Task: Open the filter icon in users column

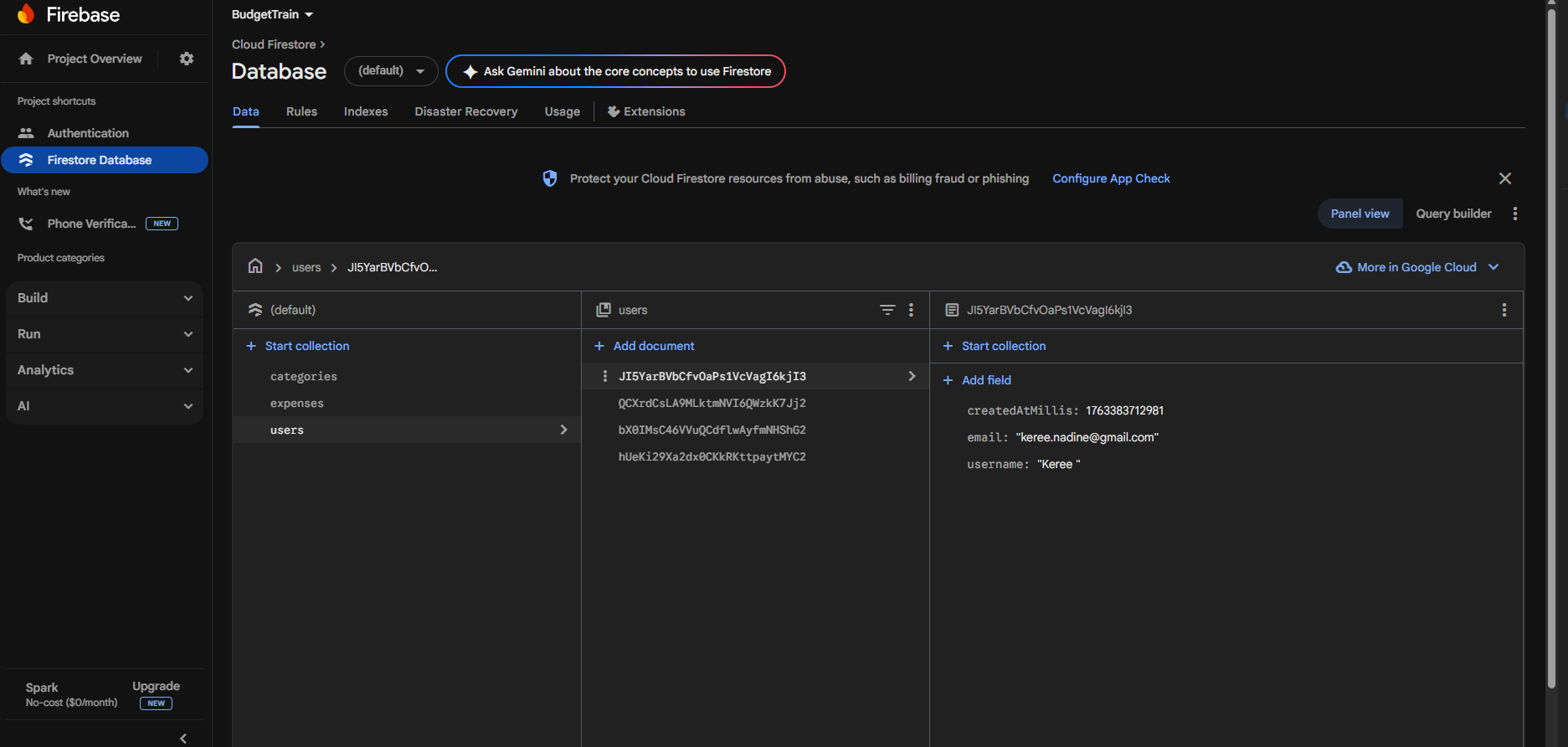Action: coord(887,310)
